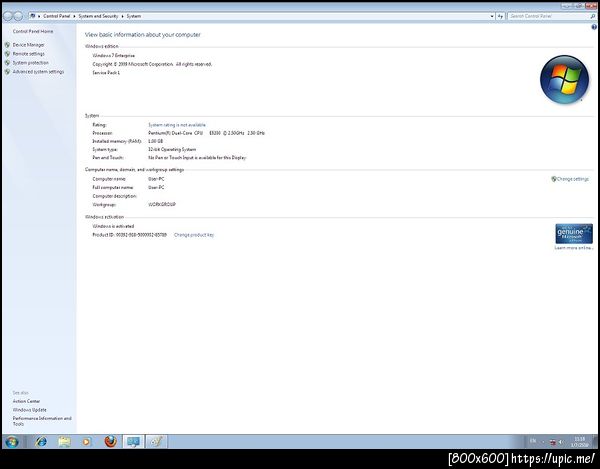Screen dimensions: 600x469
Task: Click the network tray icon
Action: click(553, 442)
